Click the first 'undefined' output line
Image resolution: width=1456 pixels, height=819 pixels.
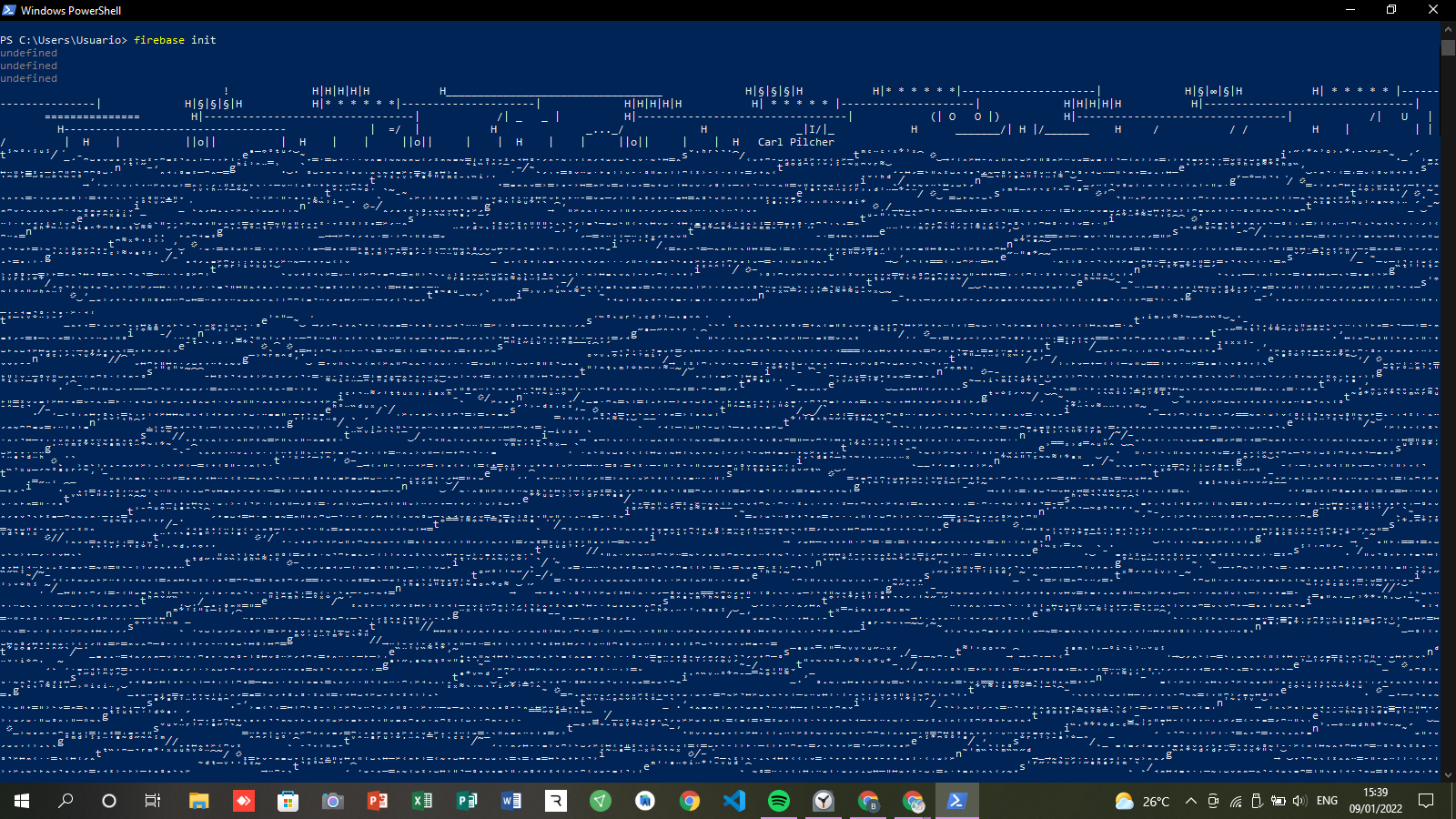(28, 53)
